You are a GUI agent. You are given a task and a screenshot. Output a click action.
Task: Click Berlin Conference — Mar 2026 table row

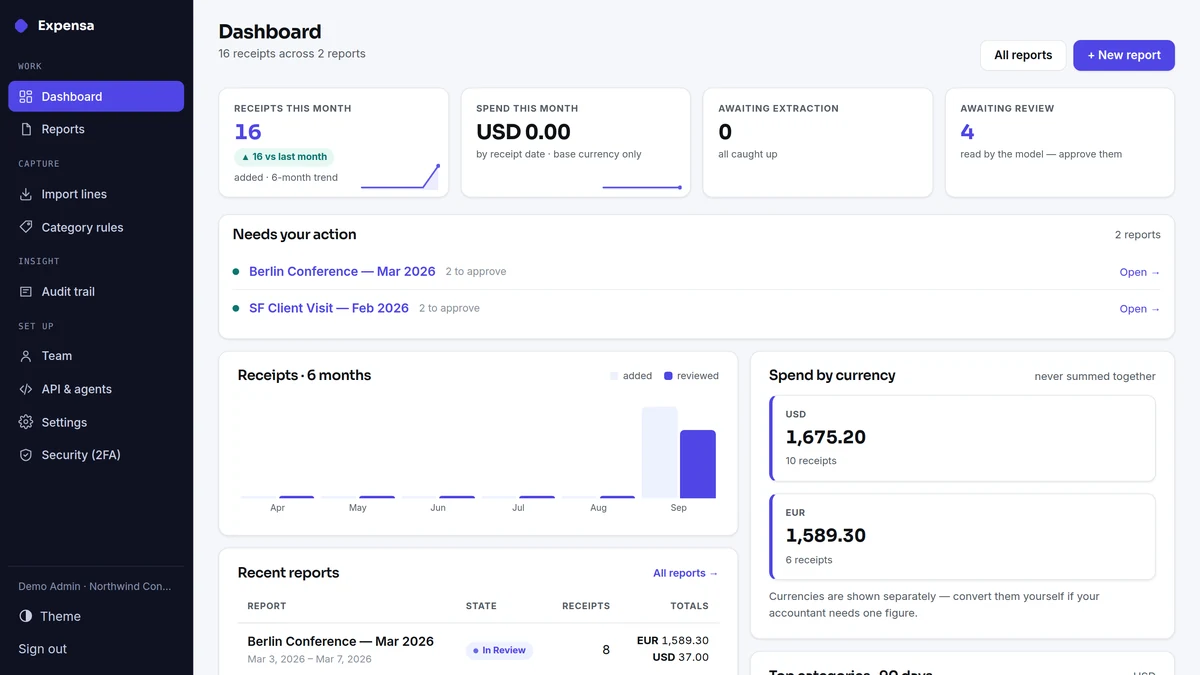[478, 649]
